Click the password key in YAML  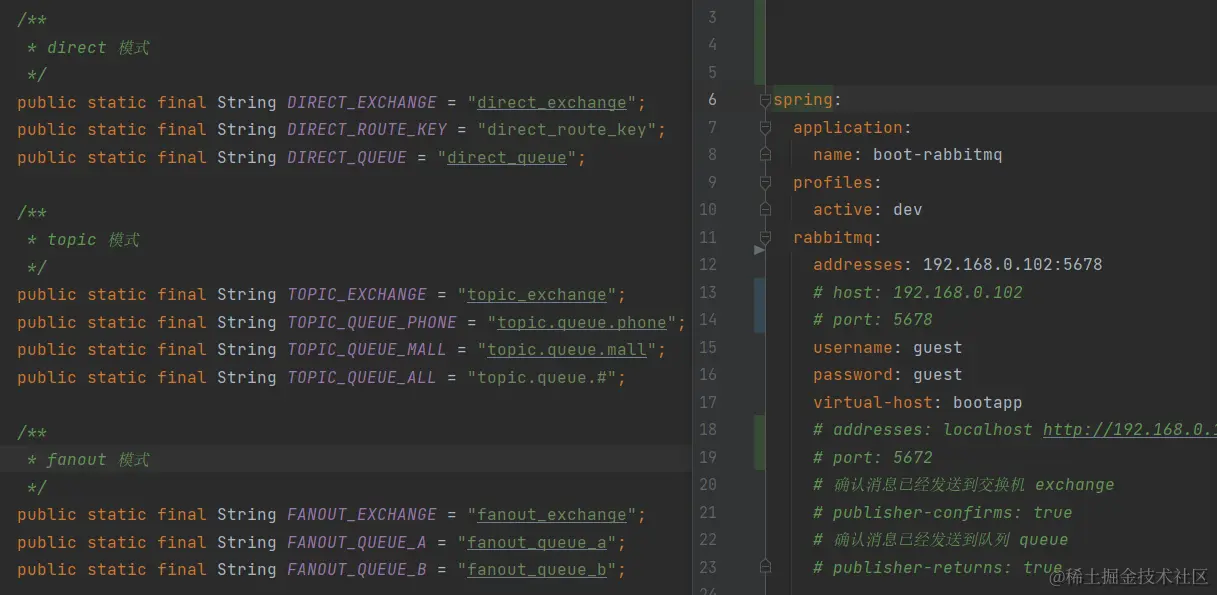(x=853, y=375)
